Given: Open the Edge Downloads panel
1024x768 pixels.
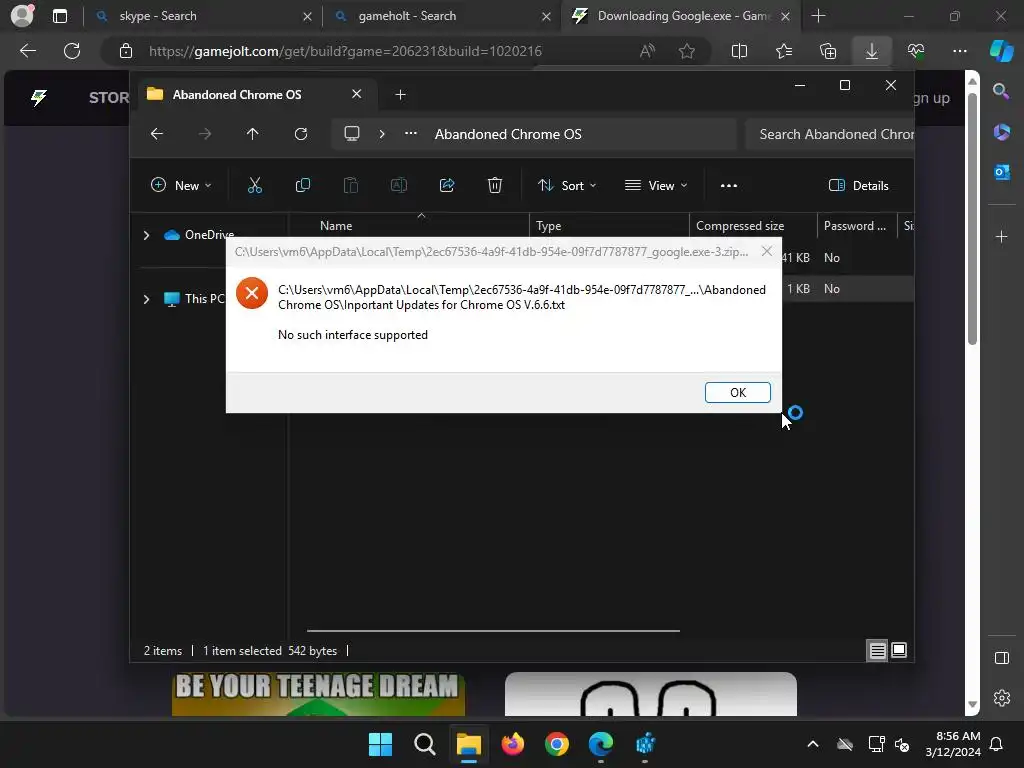Looking at the screenshot, I should tap(872, 51).
